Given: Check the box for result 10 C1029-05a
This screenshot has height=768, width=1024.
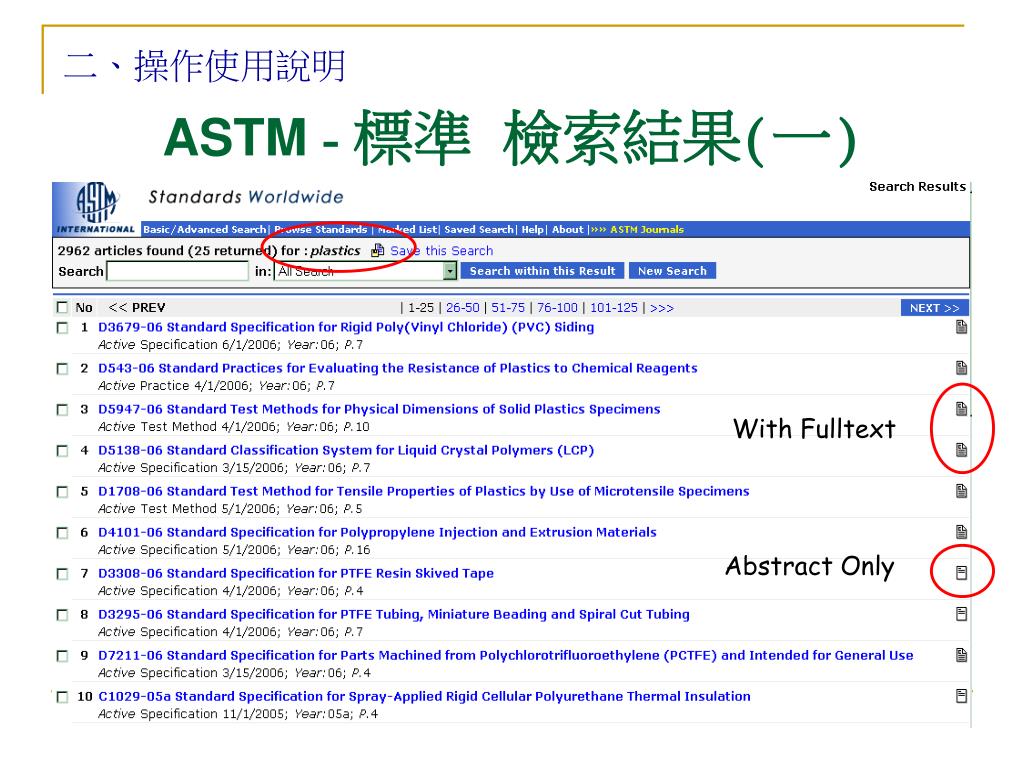Looking at the screenshot, I should click(62, 697).
